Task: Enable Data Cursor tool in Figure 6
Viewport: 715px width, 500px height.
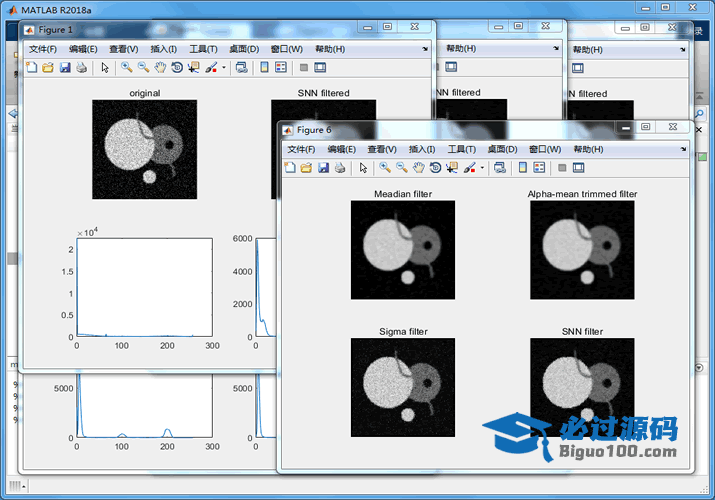Action: (451, 168)
